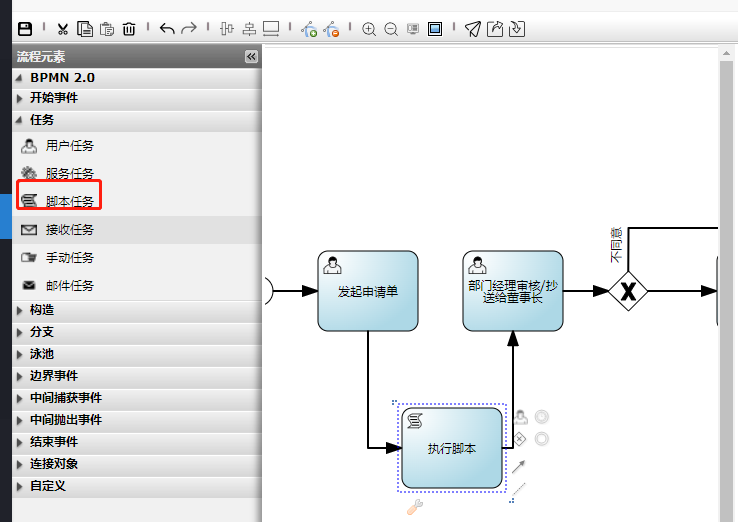Collapse the 流程元素 panel
The image size is (738, 522).
point(251,57)
